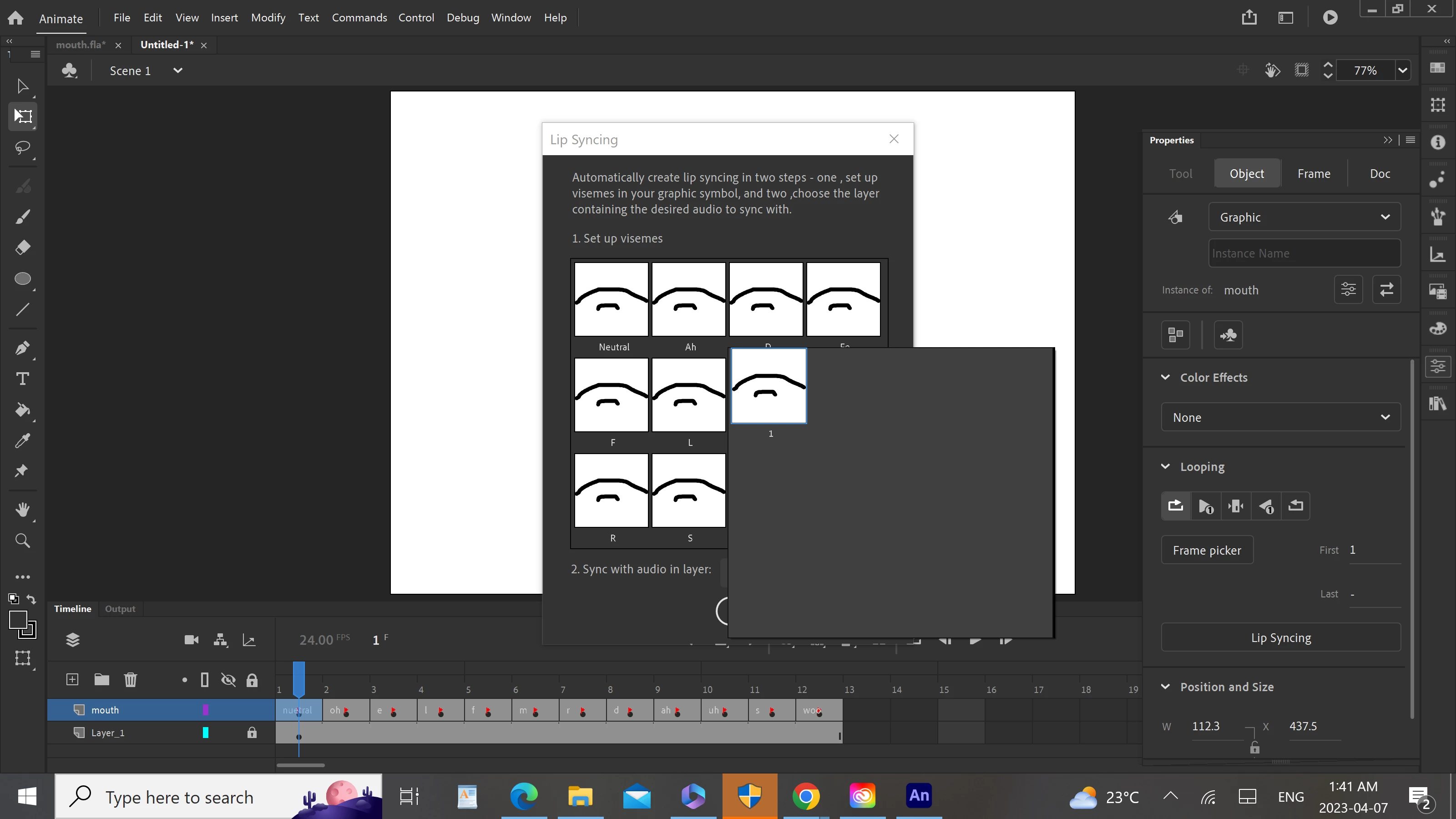Collapse the Looping section
The height and width of the screenshot is (819, 1456).
1165,466
